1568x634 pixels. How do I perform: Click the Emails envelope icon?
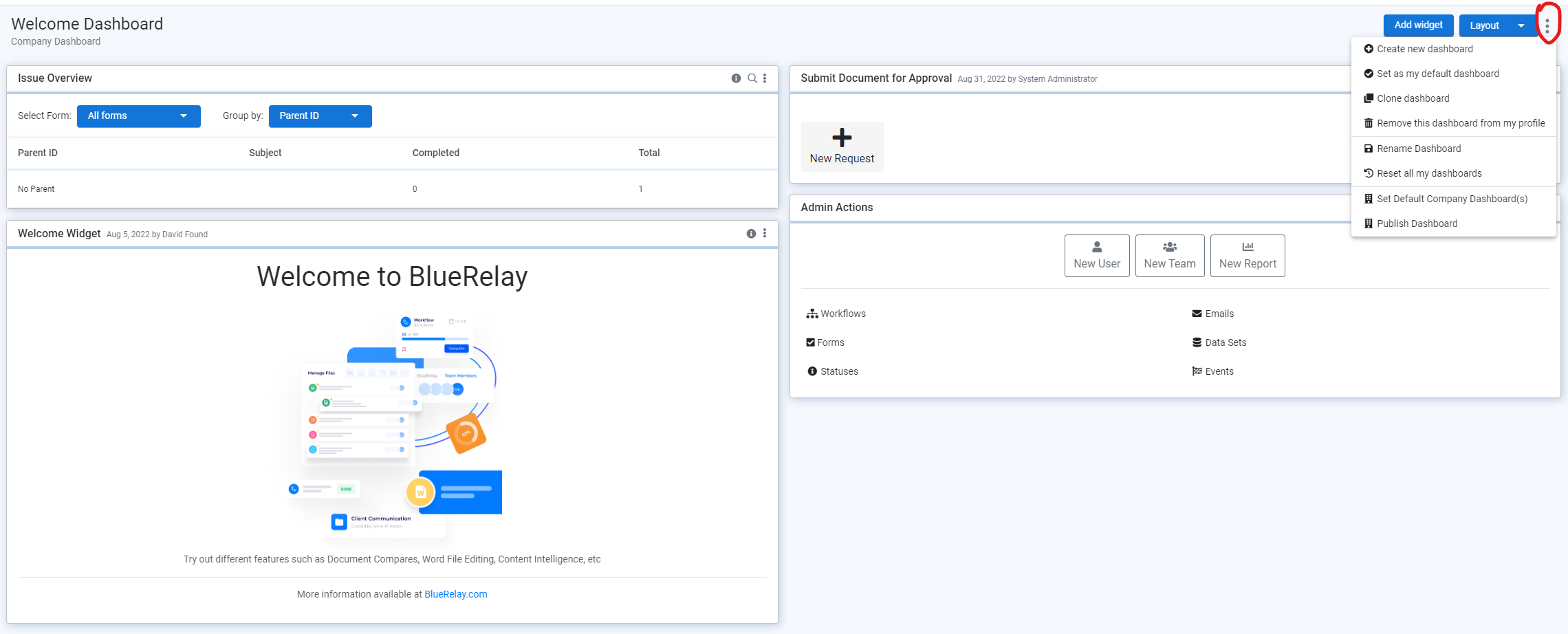tap(1197, 314)
